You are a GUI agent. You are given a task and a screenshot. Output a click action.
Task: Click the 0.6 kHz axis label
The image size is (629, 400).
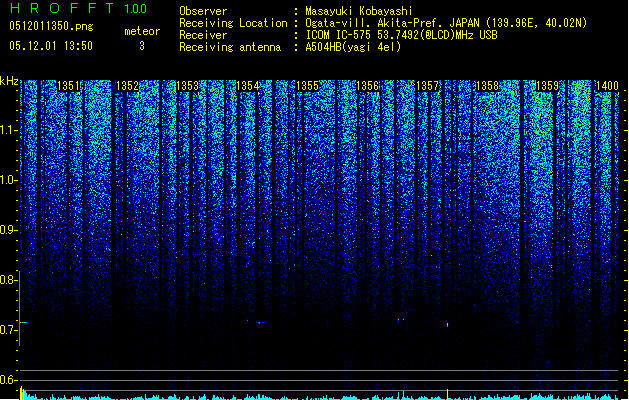click(8, 380)
